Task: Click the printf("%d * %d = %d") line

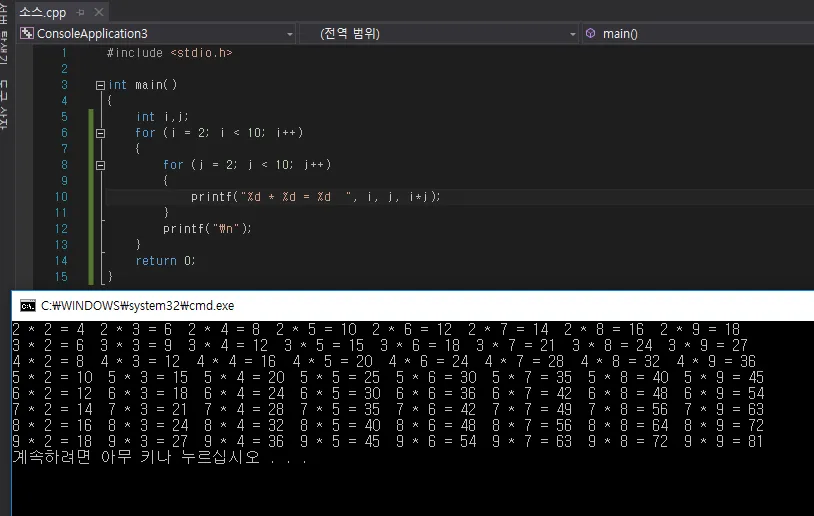Action: click(316, 197)
